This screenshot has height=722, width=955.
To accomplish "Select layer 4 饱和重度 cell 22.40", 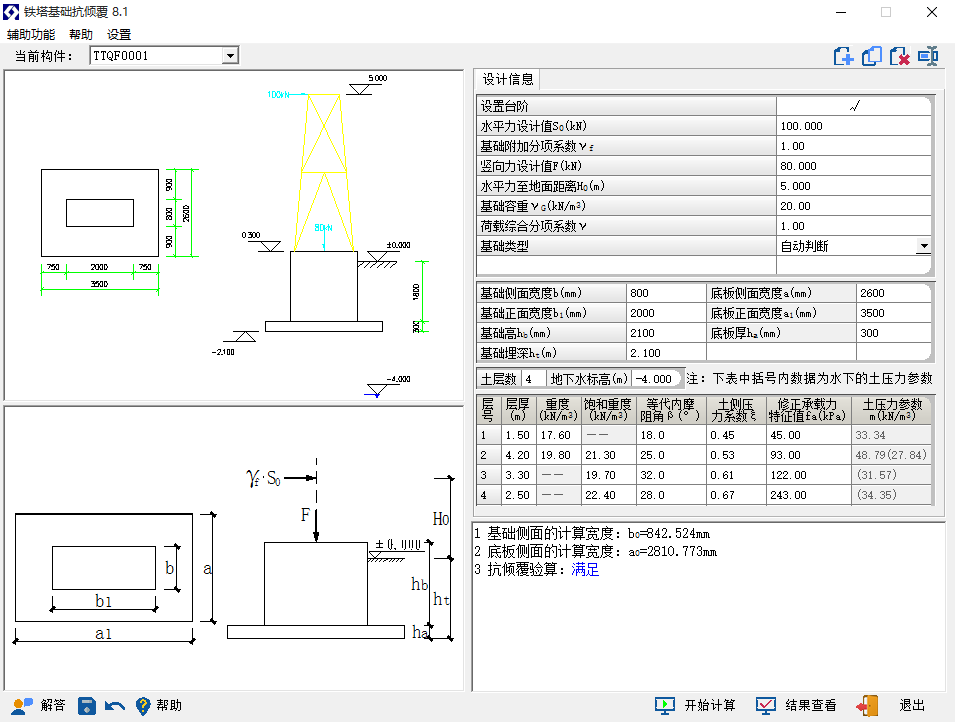I will (x=608, y=495).
